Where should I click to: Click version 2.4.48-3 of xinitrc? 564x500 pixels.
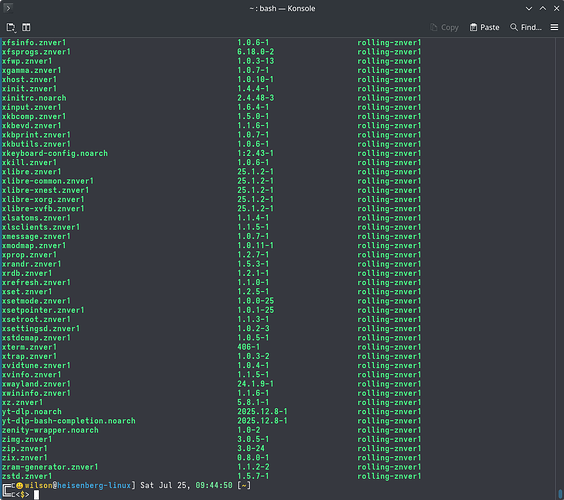[255, 98]
